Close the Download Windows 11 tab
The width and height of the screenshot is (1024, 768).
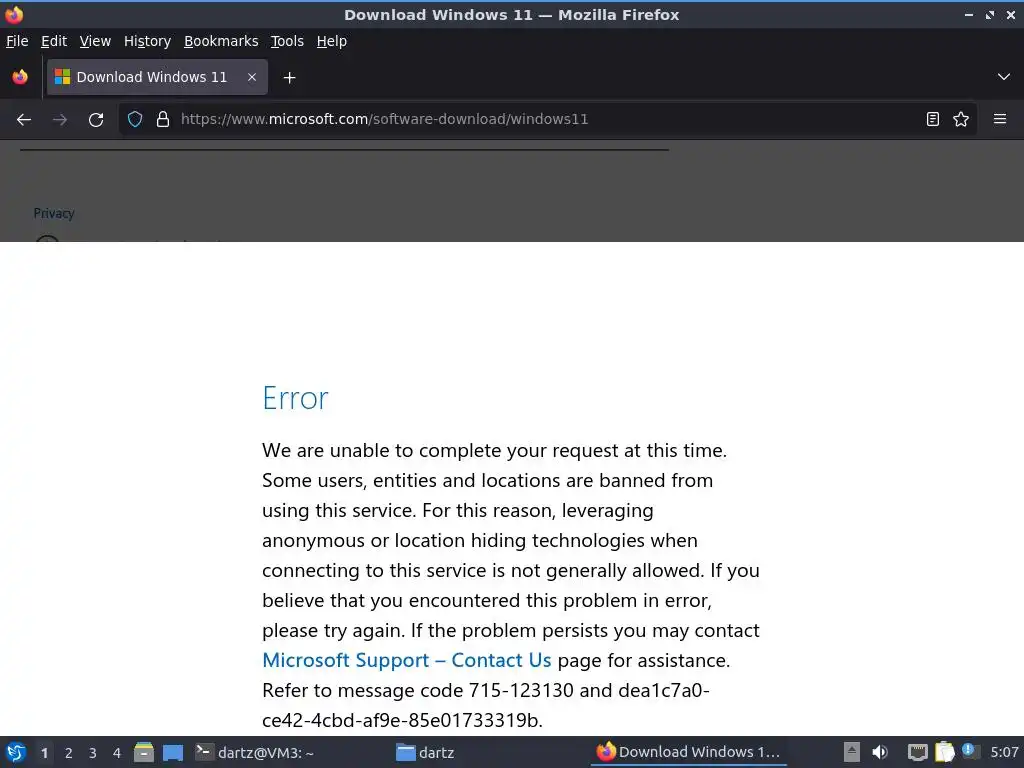[x=252, y=77]
